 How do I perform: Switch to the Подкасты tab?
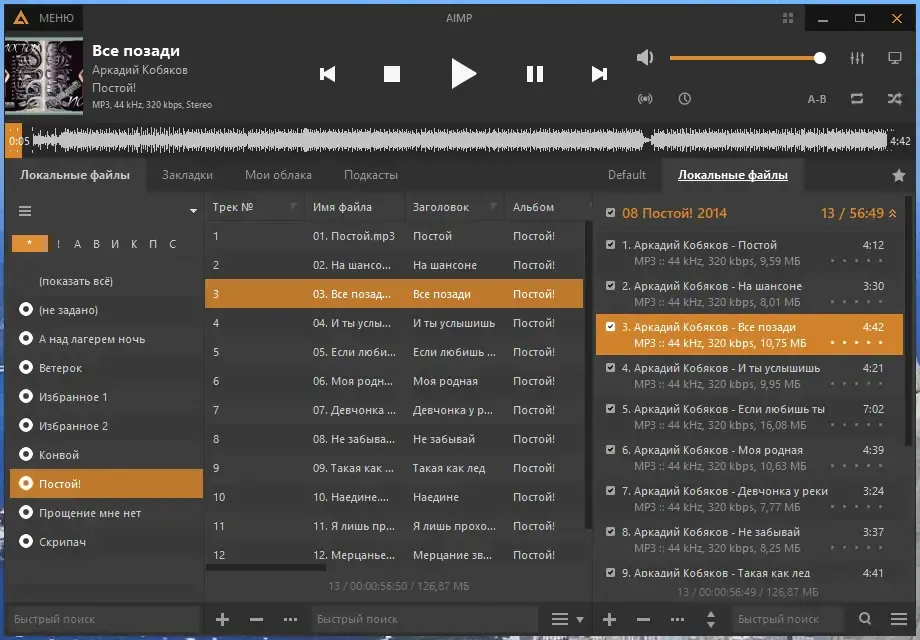pos(371,175)
